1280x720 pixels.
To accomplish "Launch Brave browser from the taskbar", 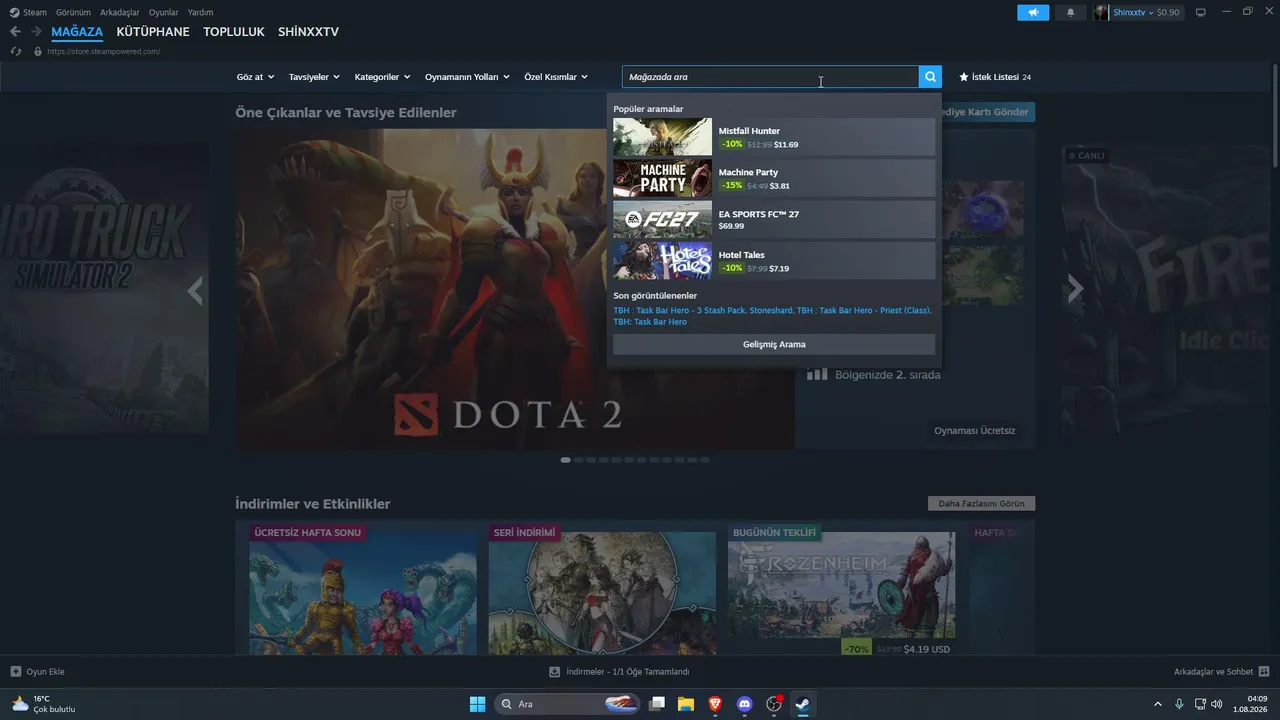I will point(715,704).
